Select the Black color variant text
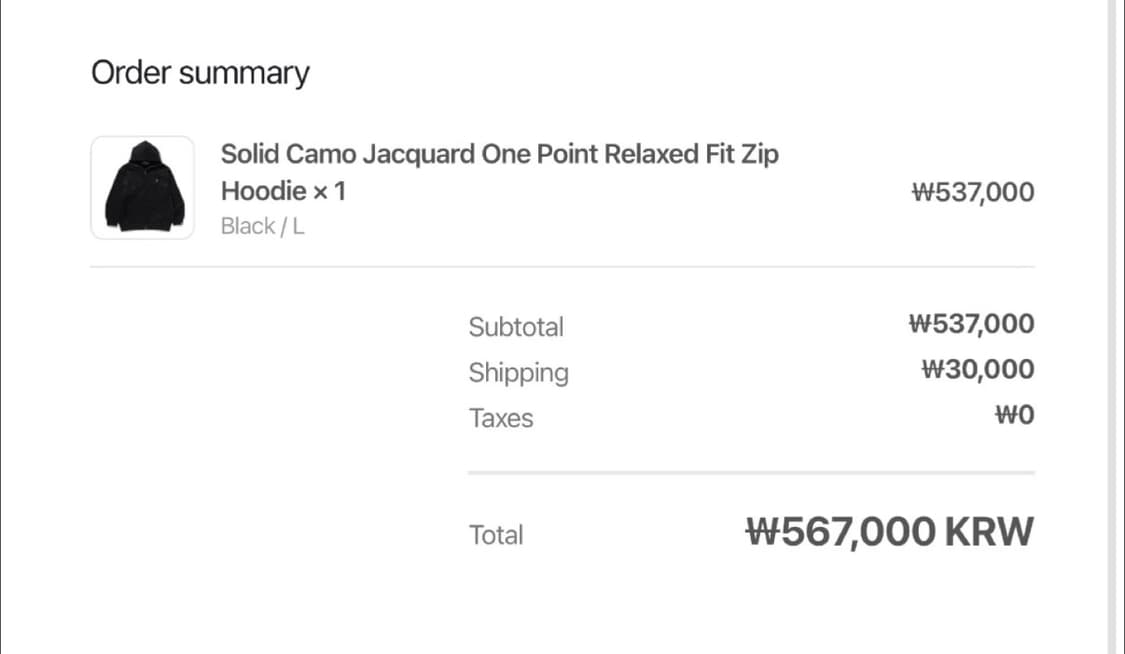 [247, 226]
